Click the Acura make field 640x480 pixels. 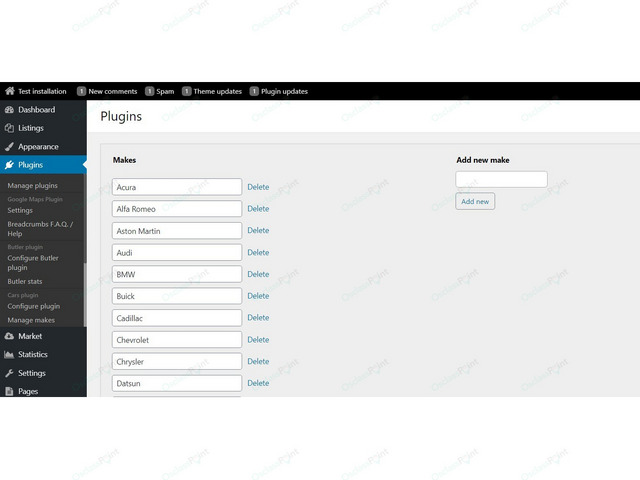[177, 187]
